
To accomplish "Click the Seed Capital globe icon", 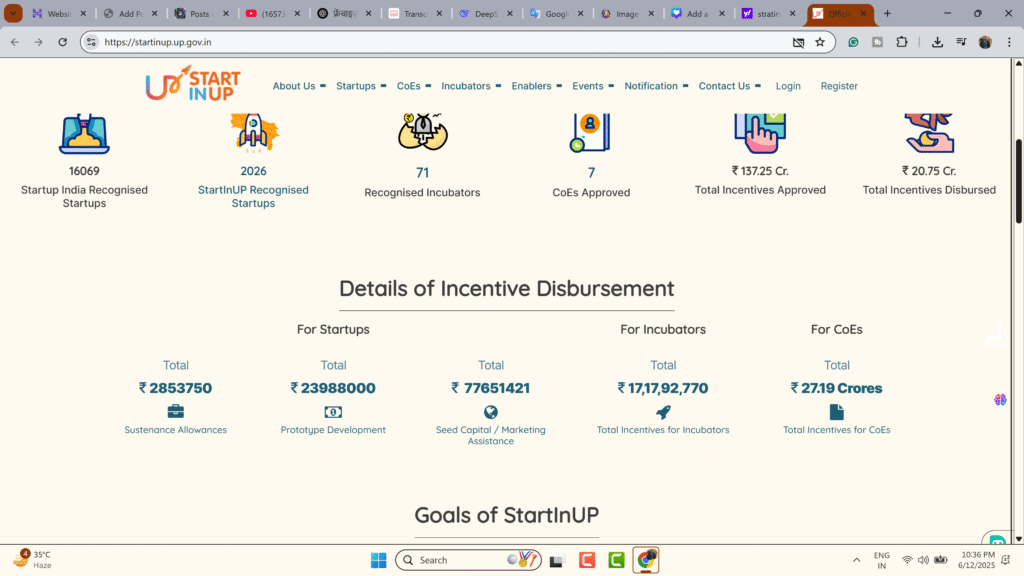I will (x=490, y=412).
